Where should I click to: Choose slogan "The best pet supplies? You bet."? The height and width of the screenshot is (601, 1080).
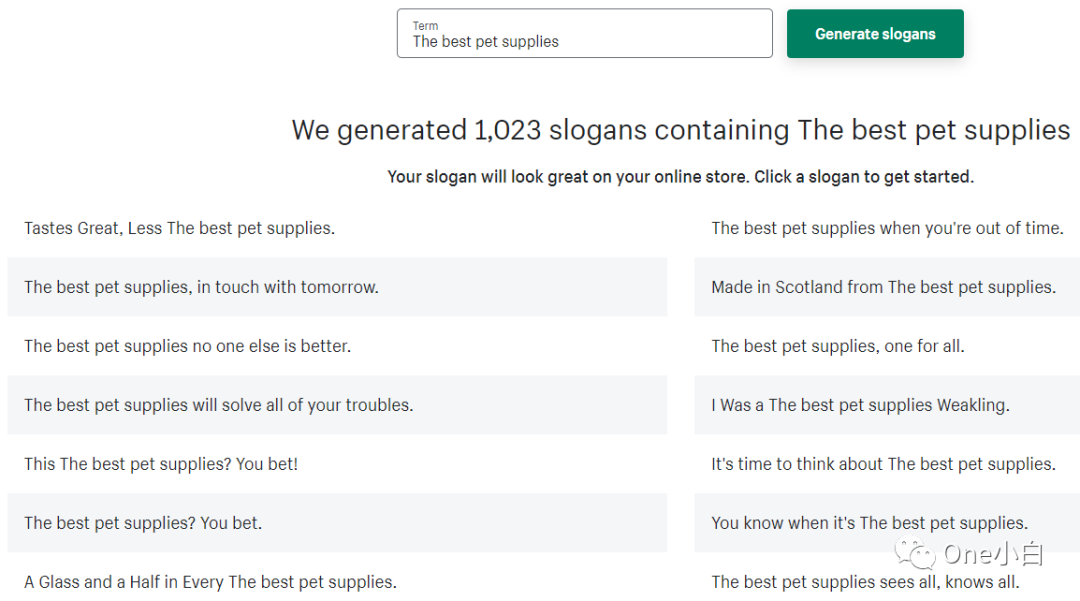(143, 523)
